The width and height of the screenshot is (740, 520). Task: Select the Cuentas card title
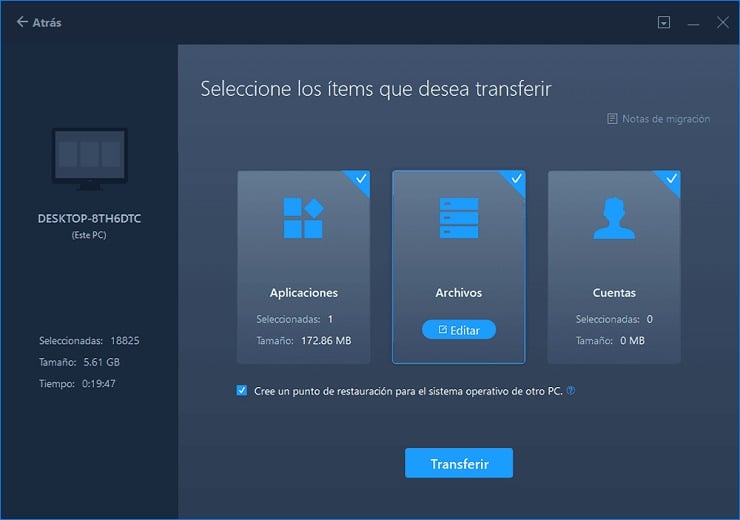(x=614, y=293)
